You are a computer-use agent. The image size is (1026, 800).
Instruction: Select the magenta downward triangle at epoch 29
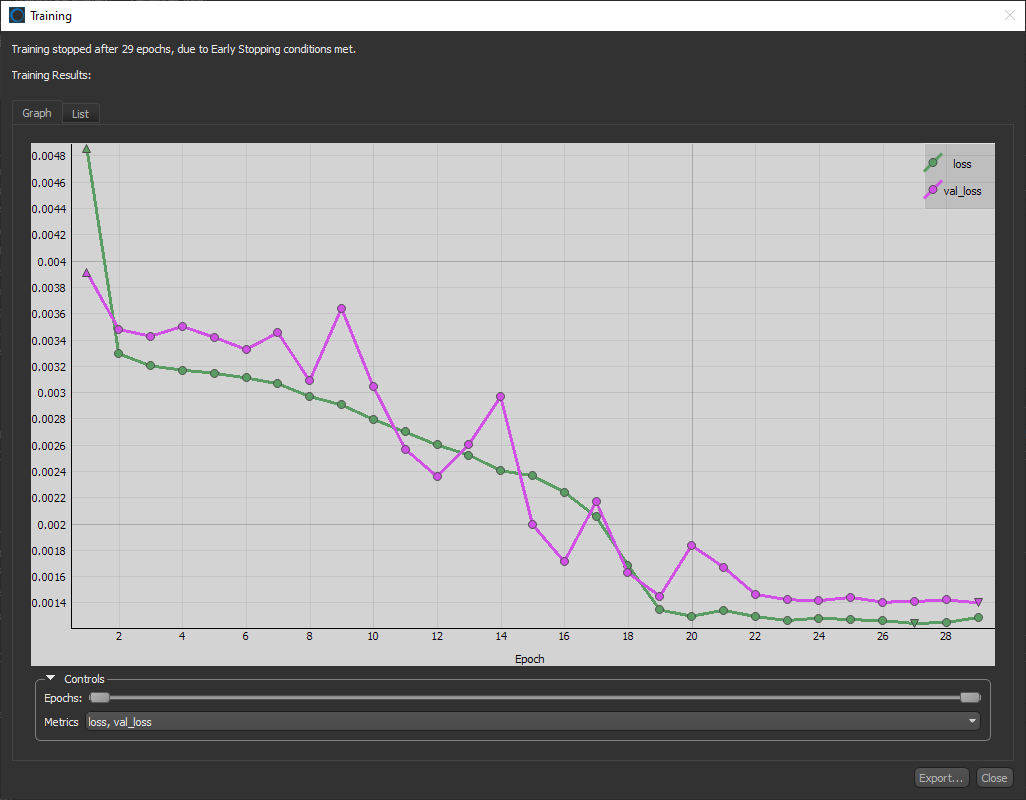pos(978,602)
